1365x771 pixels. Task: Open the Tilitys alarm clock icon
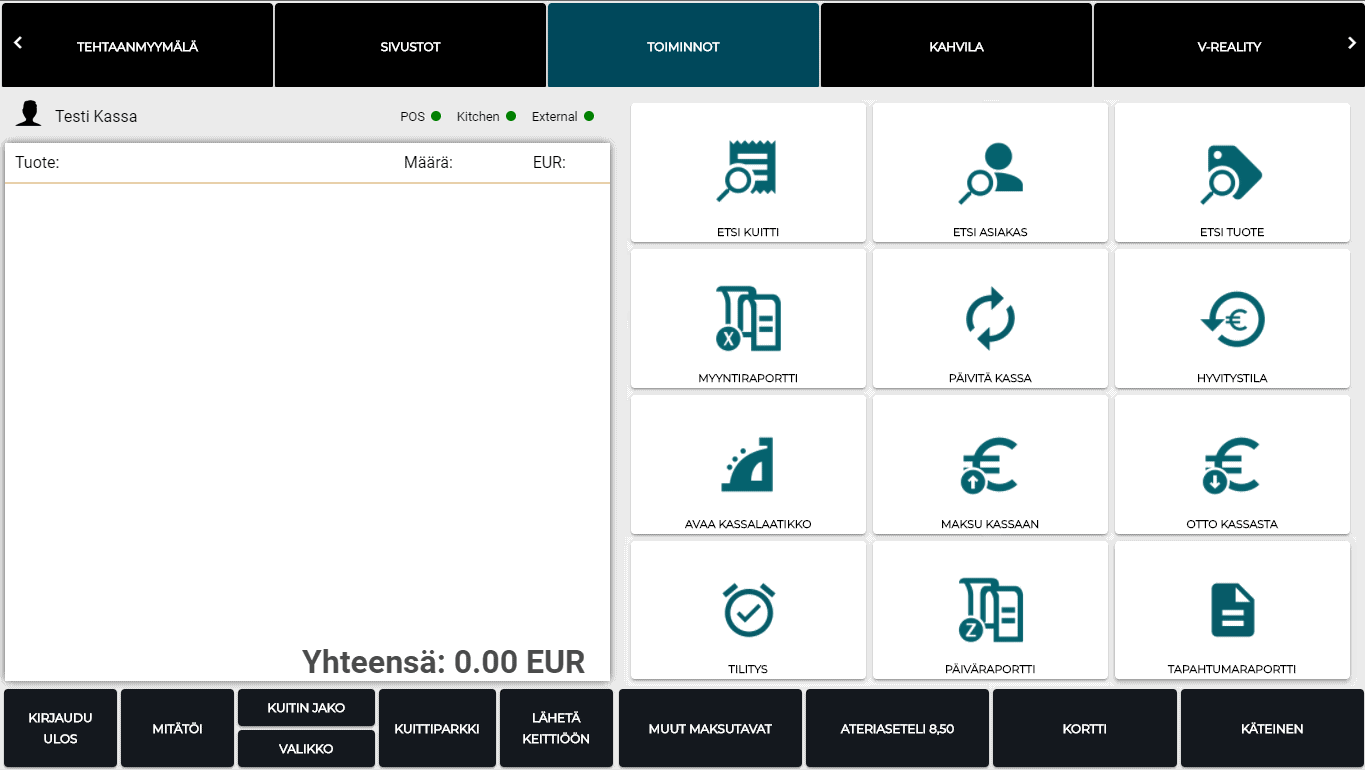748,609
